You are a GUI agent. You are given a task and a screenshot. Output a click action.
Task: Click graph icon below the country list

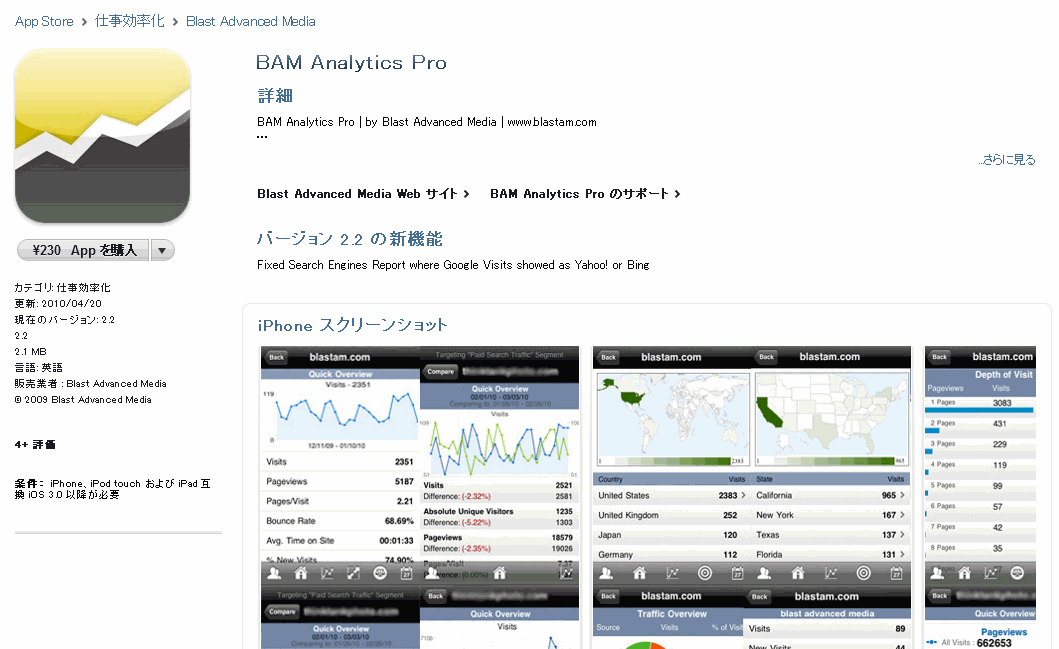pyautogui.click(x=673, y=573)
